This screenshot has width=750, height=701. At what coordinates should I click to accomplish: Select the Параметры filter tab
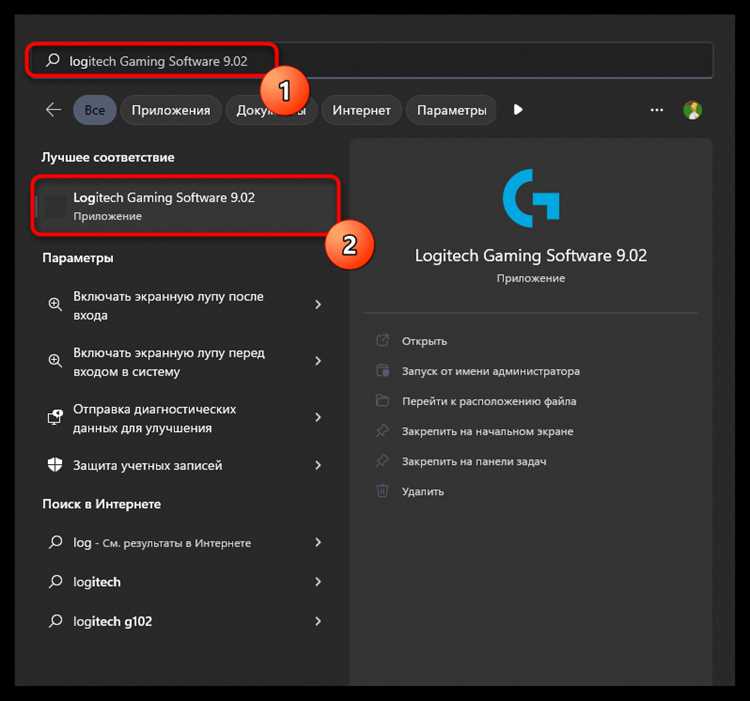[452, 110]
